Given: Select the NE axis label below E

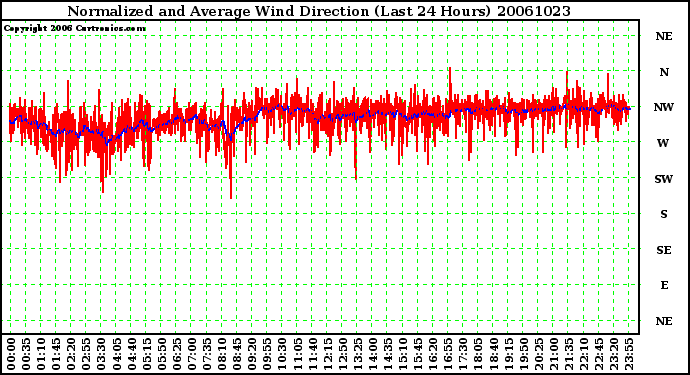Looking at the screenshot, I should 664,321.
